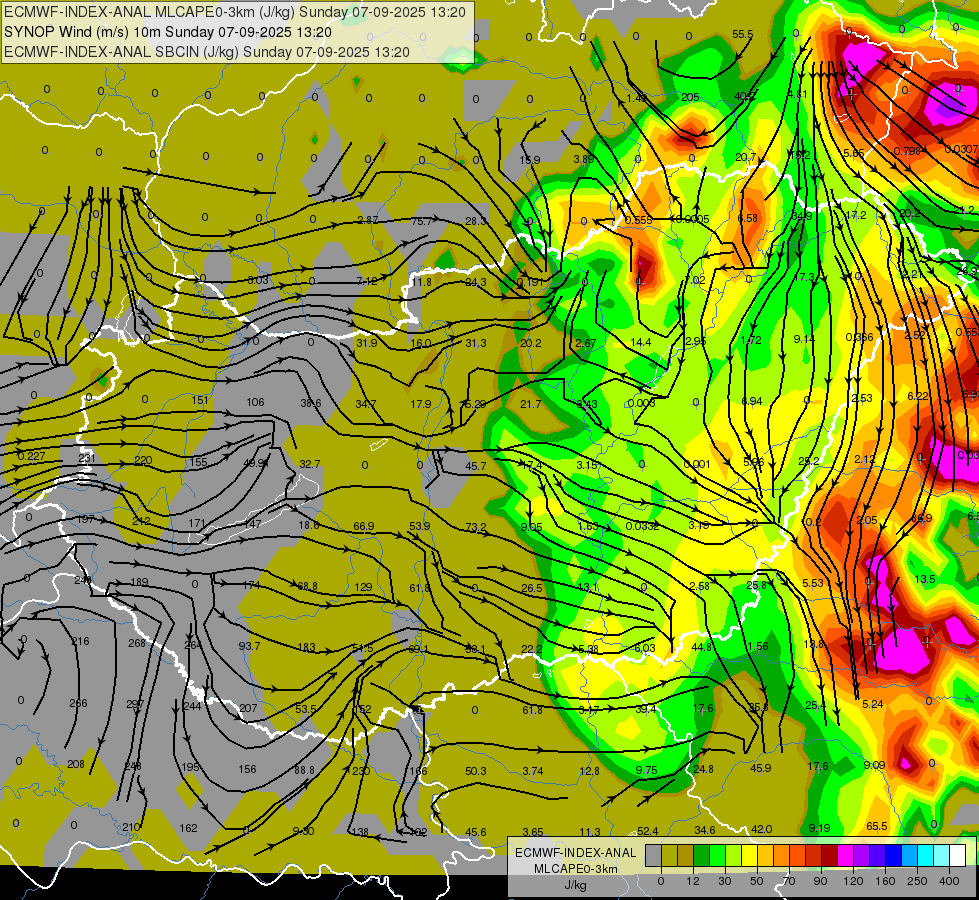The width and height of the screenshot is (979, 900).
Task: Click the map value 39.4
Action: click(646, 709)
